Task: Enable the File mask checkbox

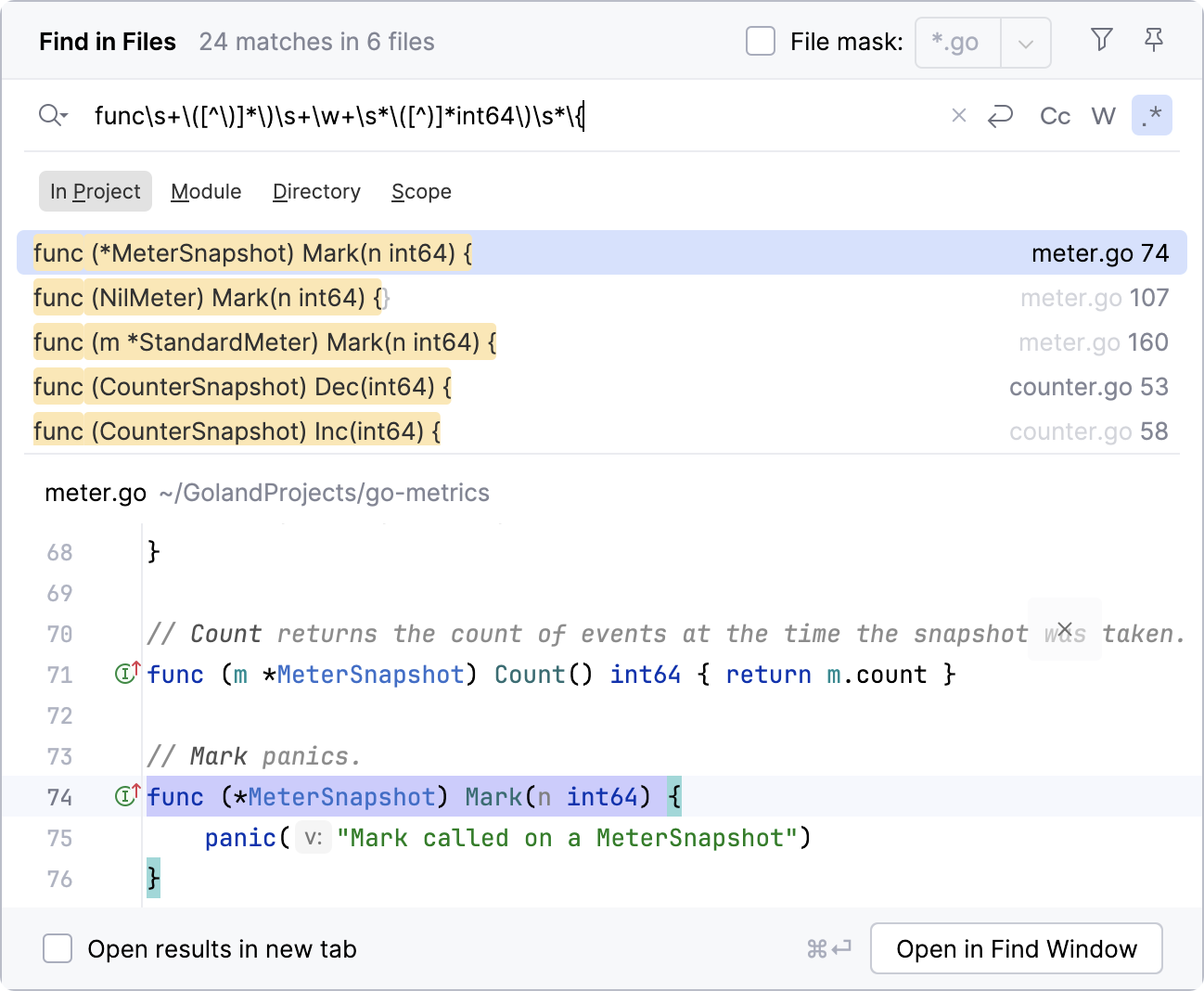Action: (x=761, y=41)
